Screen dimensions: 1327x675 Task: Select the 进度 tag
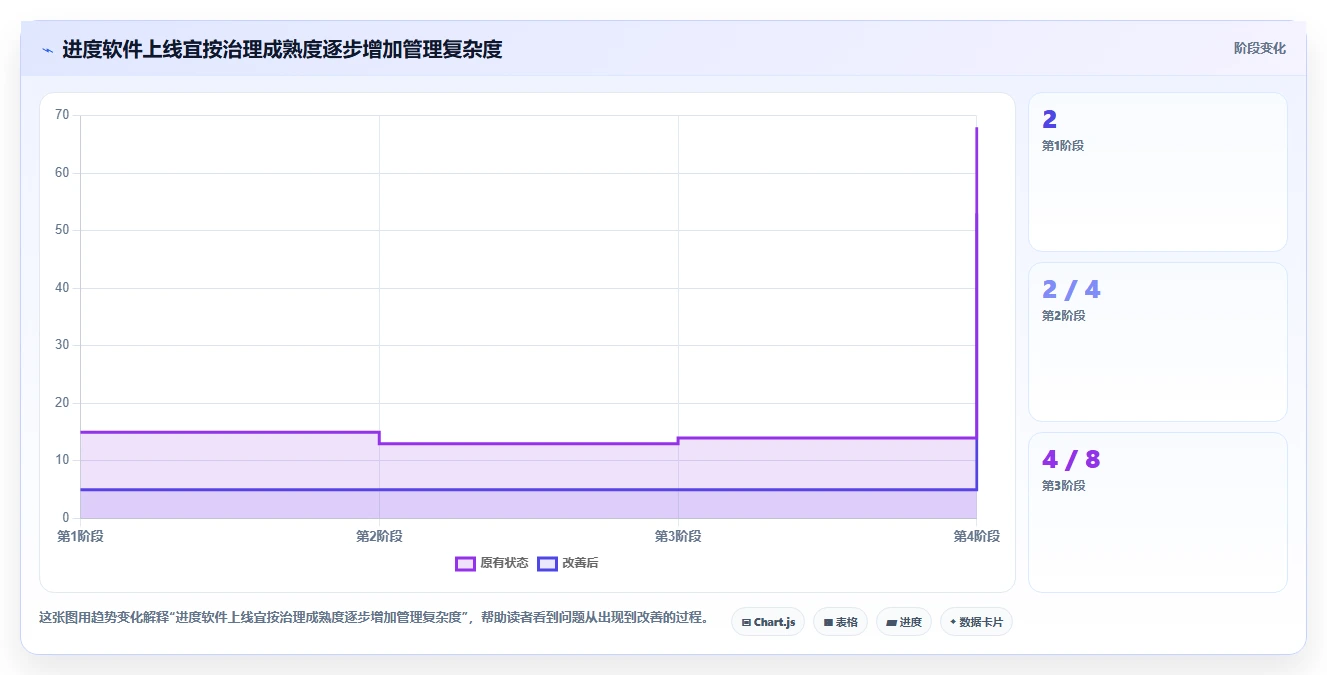click(904, 622)
